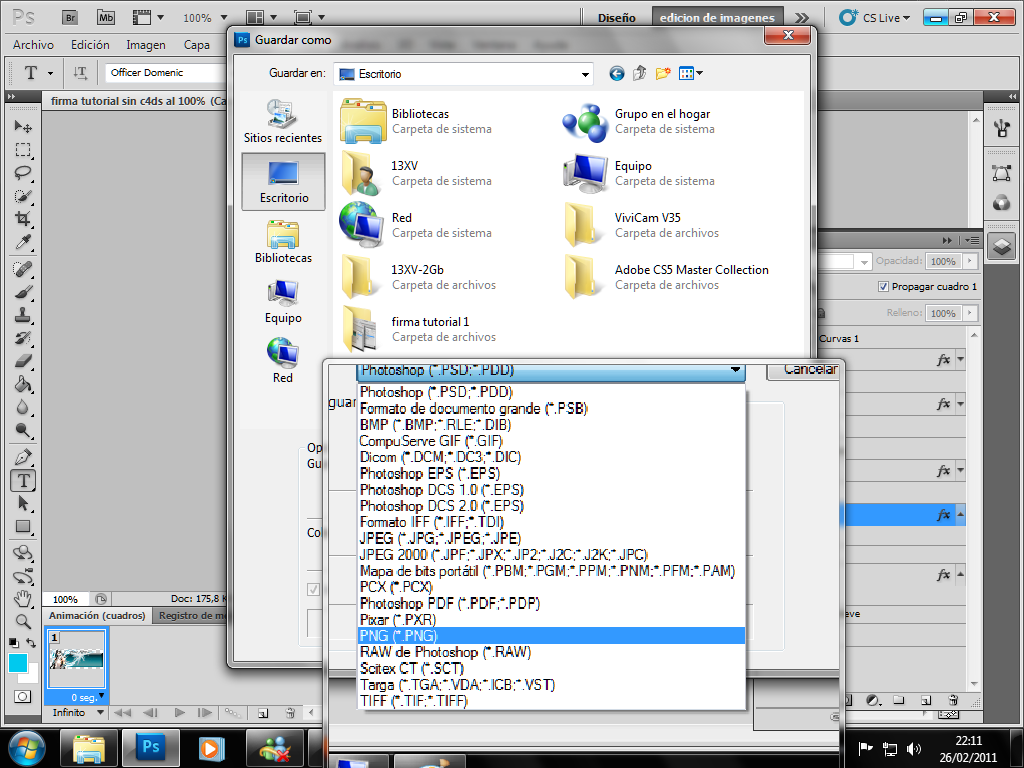Select the Dodge tool

pos(23,430)
